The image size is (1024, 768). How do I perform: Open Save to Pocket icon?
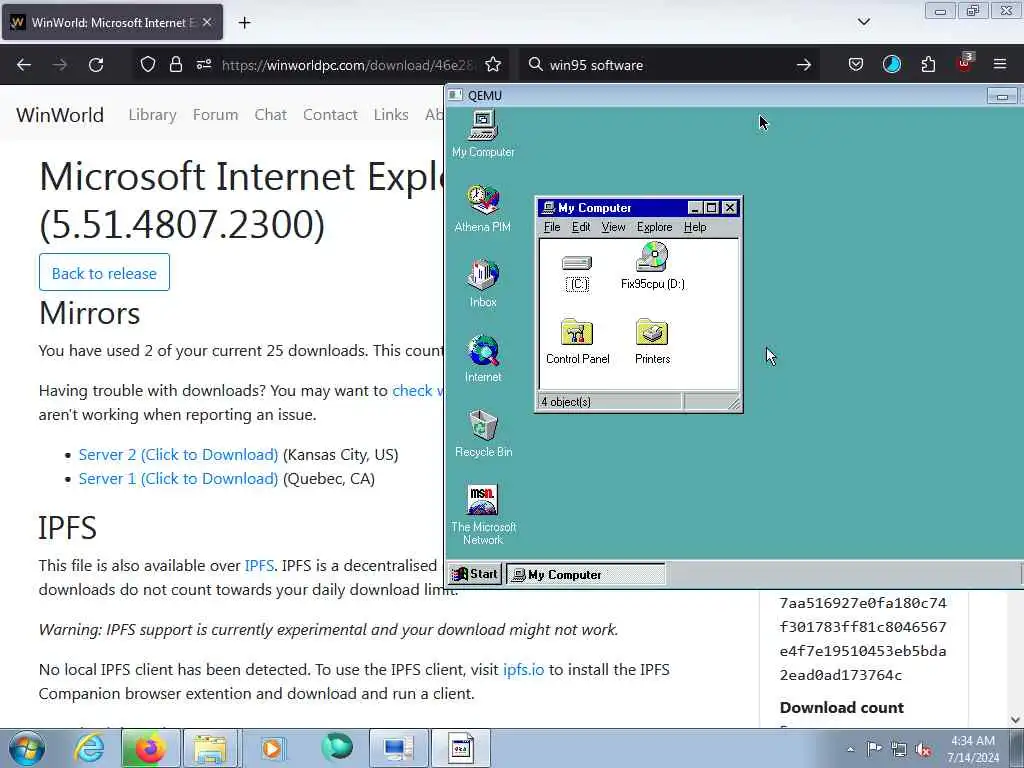[x=856, y=65]
